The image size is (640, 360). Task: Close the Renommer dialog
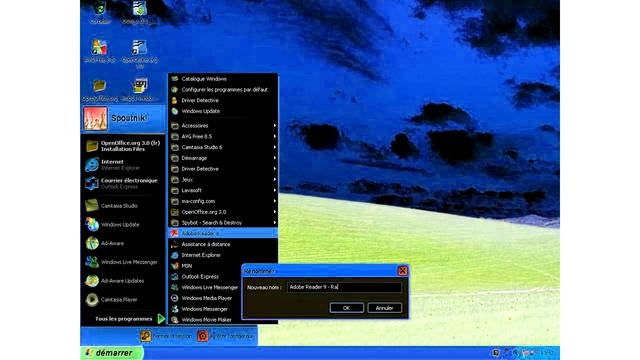coord(402,271)
